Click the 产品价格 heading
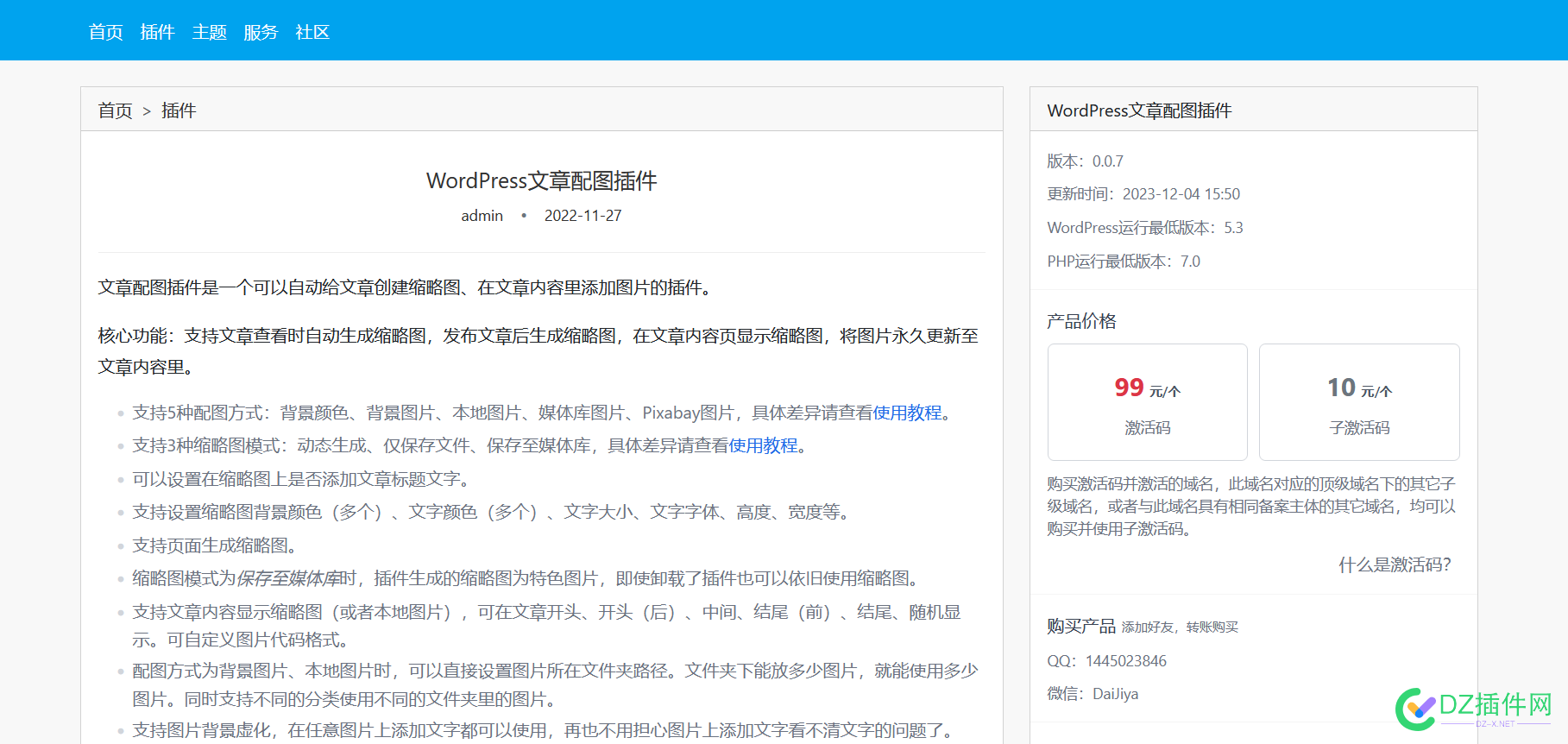 [1081, 321]
